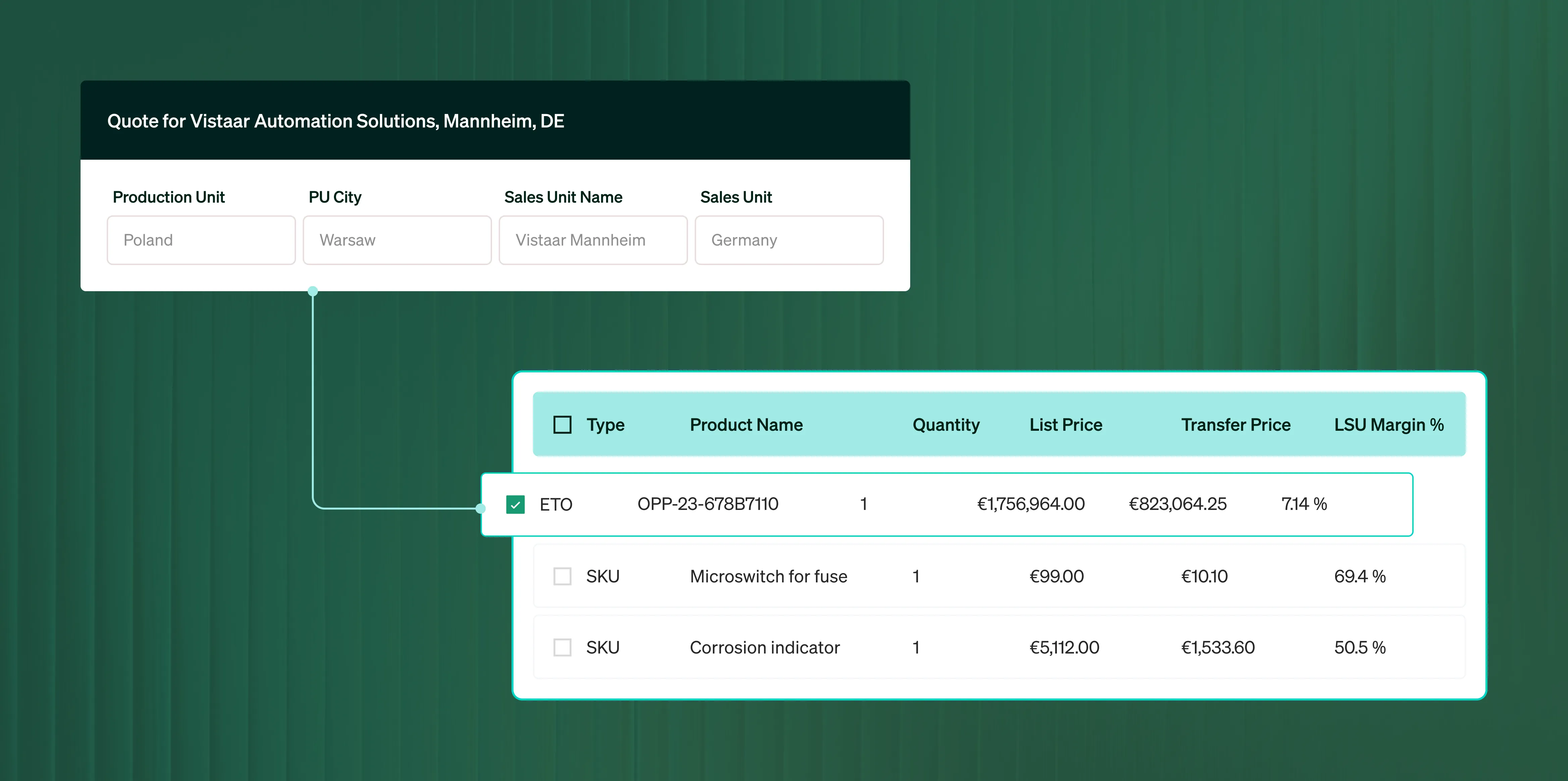Viewport: 1568px width, 781px height.
Task: Sort by List Price column header
Action: [x=1065, y=425]
